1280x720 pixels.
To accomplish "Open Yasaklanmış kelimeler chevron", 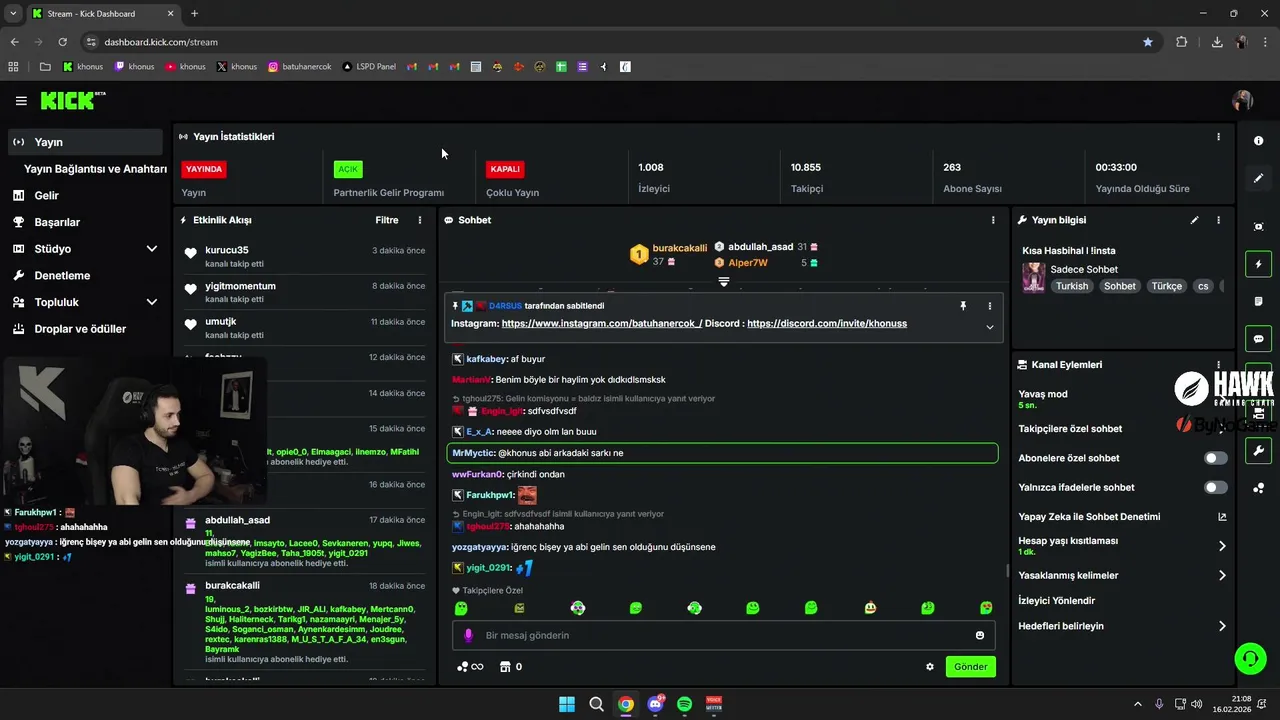I will tap(1222, 576).
